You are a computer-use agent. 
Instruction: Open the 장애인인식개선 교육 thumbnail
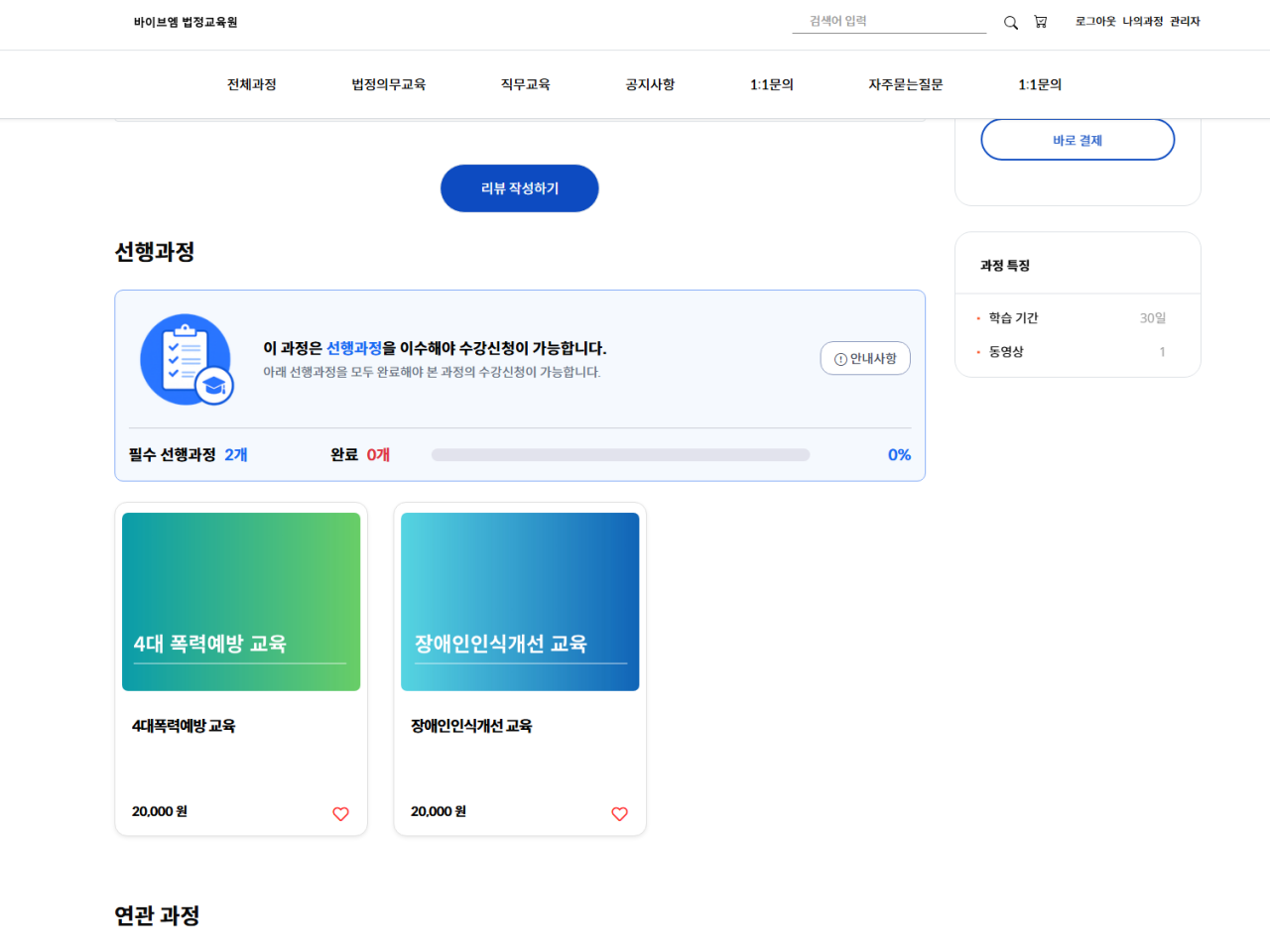(x=520, y=602)
